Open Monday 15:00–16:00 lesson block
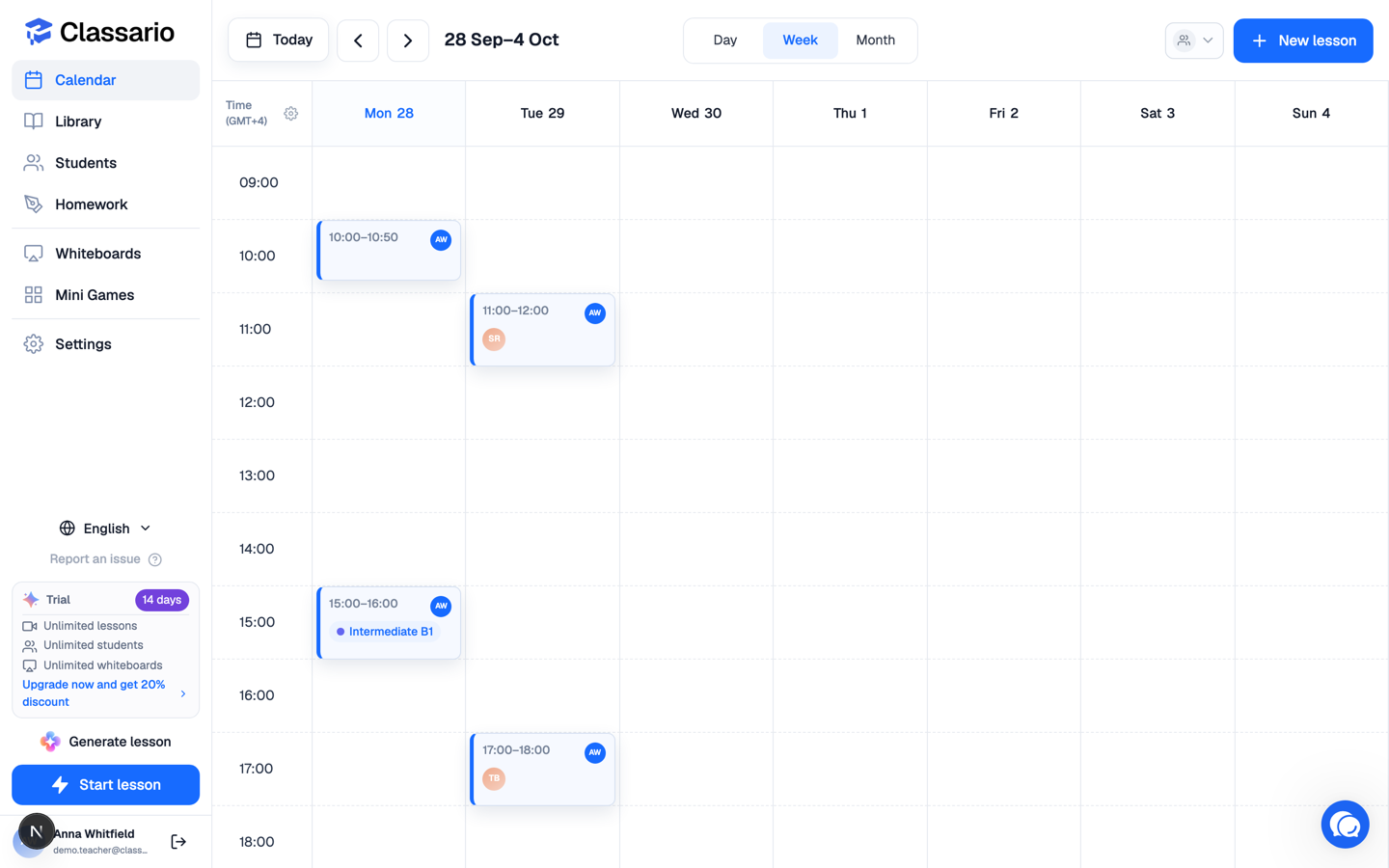 coord(389,623)
